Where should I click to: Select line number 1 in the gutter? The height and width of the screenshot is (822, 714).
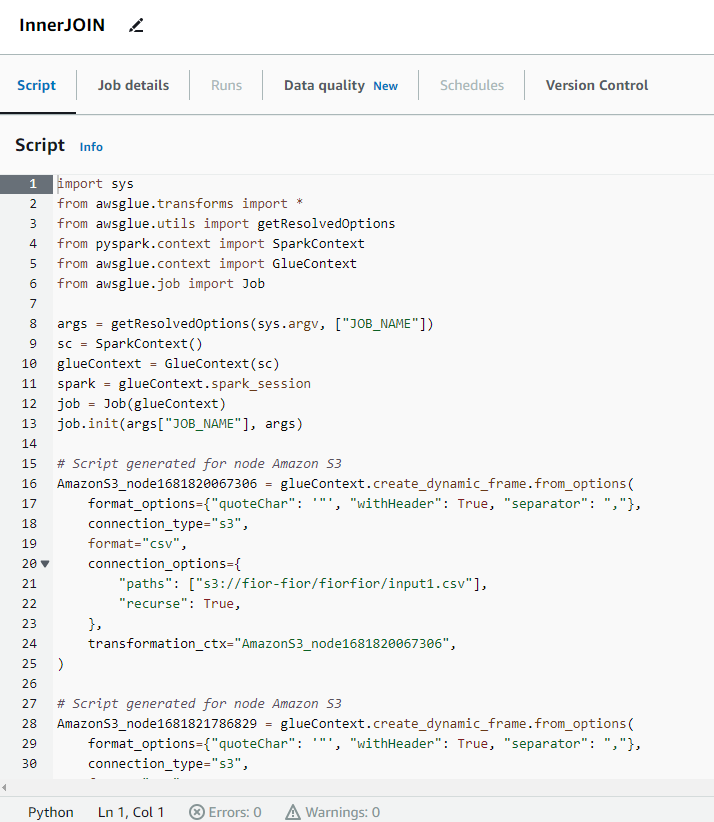click(33, 184)
